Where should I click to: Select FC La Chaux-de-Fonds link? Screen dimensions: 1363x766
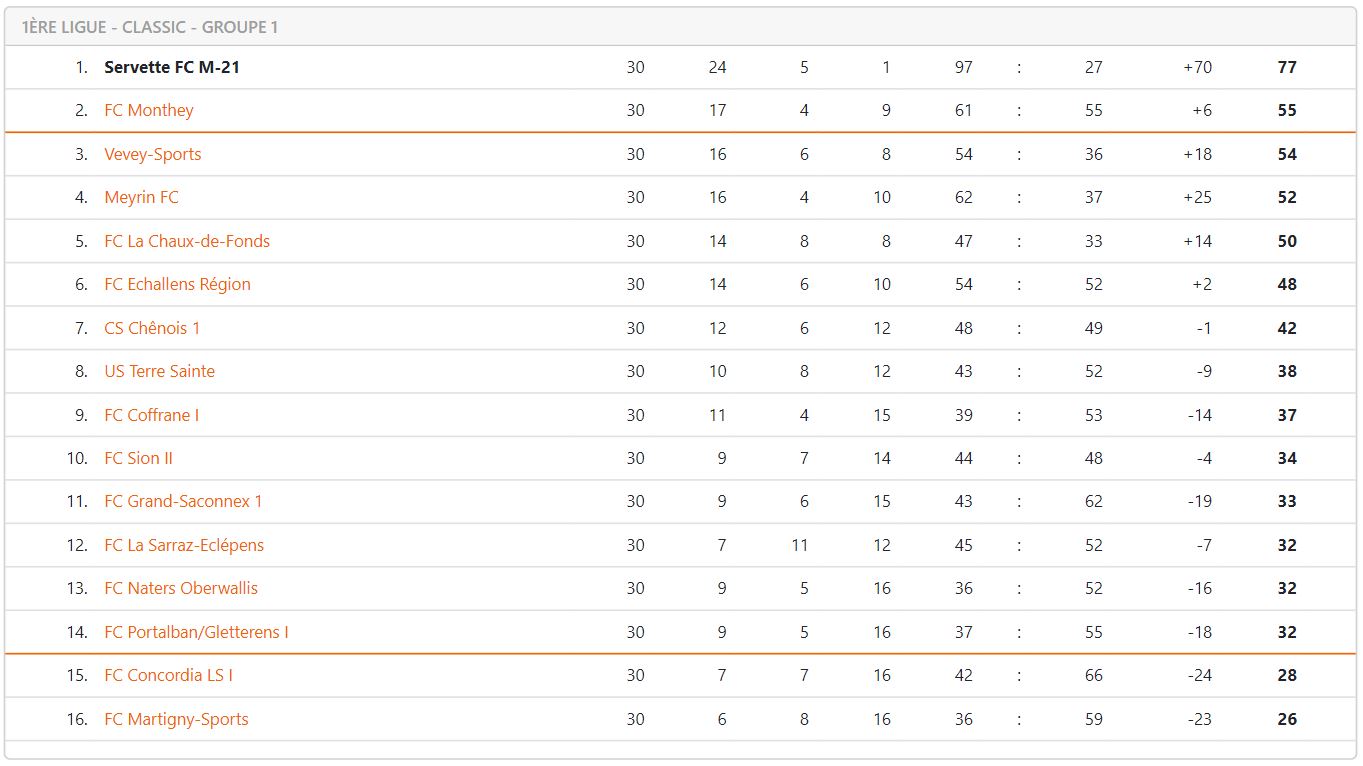(x=186, y=241)
